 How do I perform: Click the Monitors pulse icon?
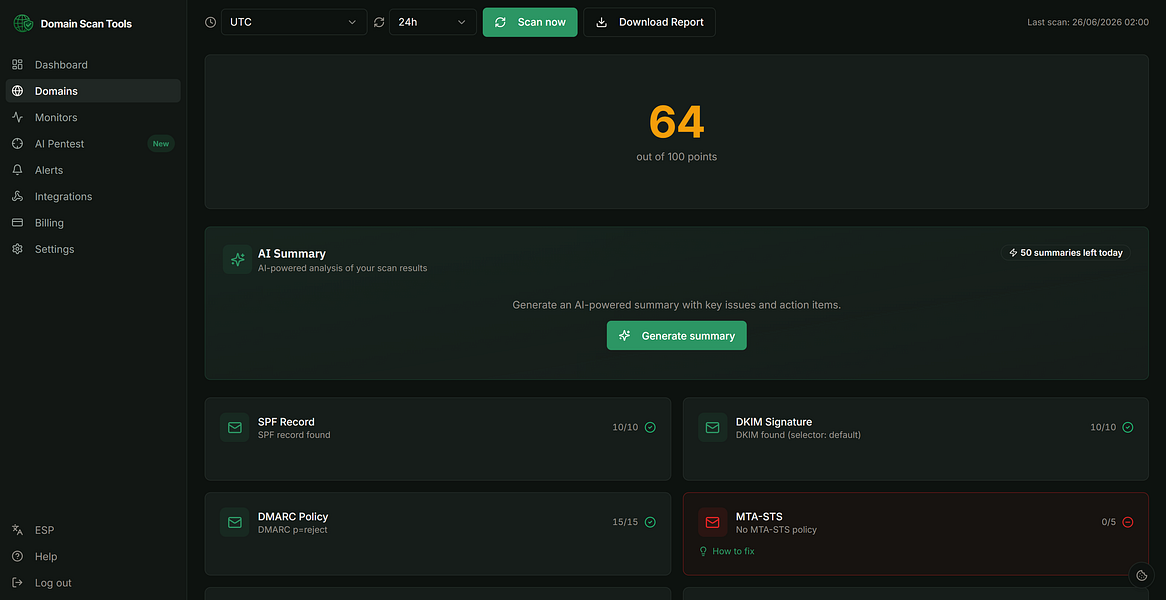pos(18,117)
